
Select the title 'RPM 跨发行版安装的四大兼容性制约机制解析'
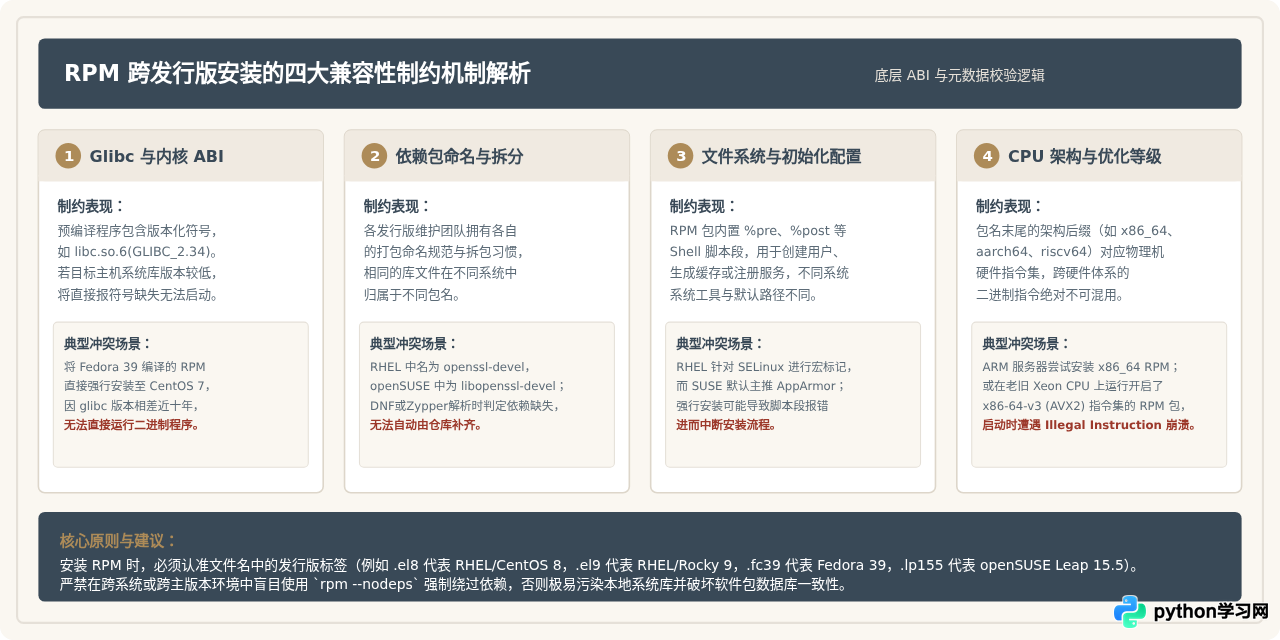click(297, 74)
